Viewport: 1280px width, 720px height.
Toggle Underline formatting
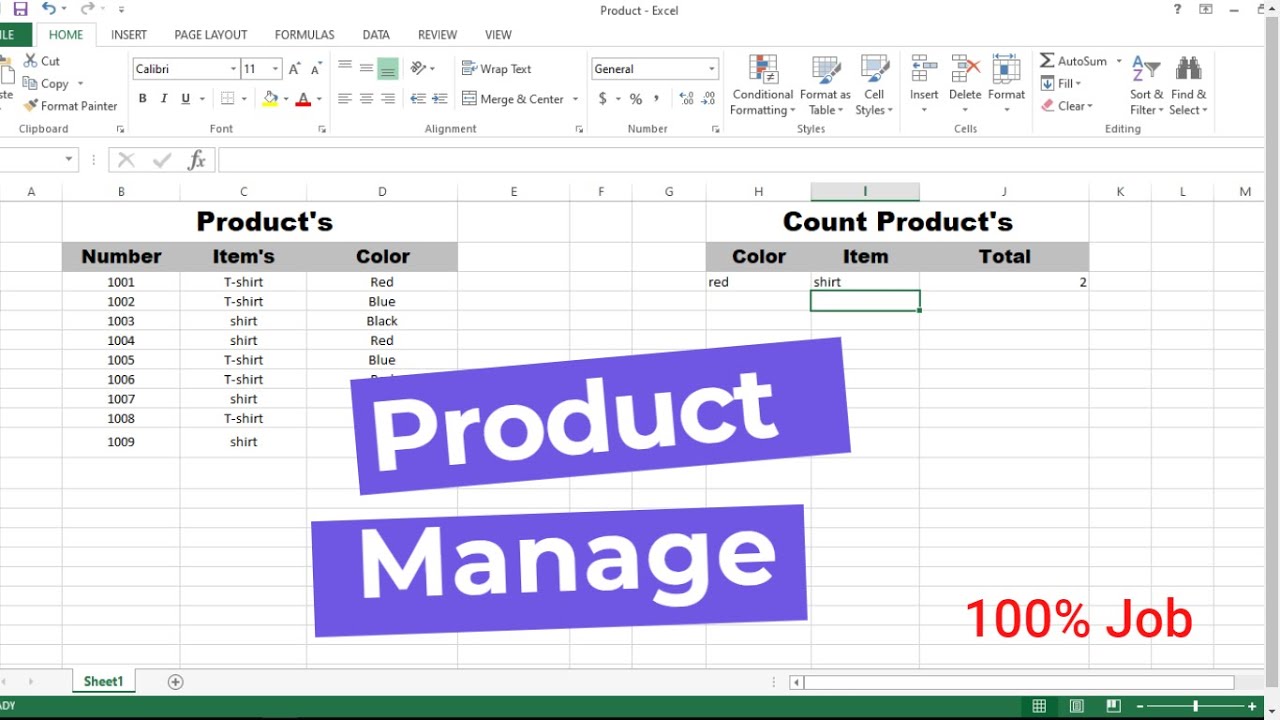186,99
